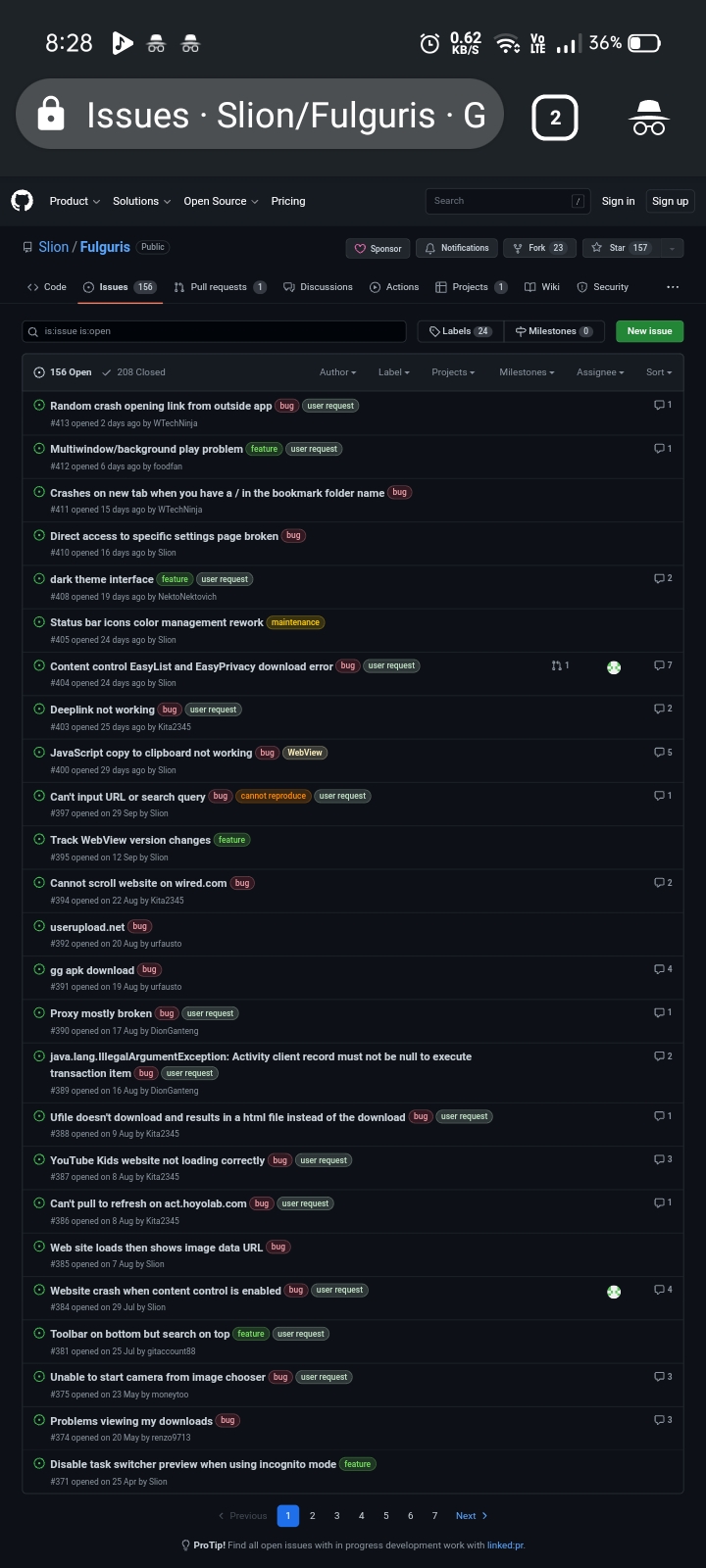This screenshot has width=706, height=1568.
Task: Go to page 3 of the issues list
Action: pos(336,1515)
